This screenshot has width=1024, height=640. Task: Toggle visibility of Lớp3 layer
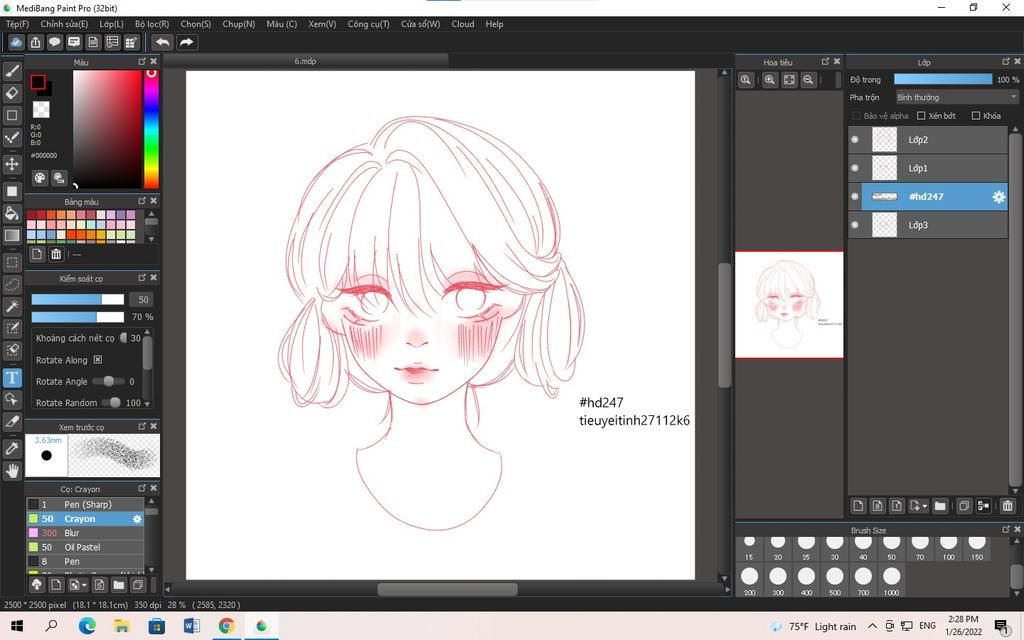pos(855,225)
